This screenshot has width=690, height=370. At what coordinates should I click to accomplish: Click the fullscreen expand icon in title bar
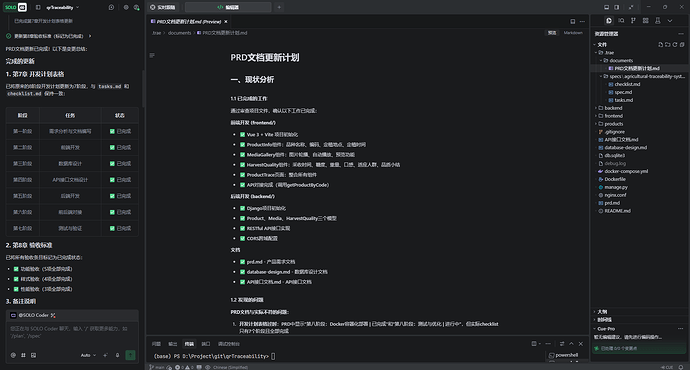(x=631, y=7)
